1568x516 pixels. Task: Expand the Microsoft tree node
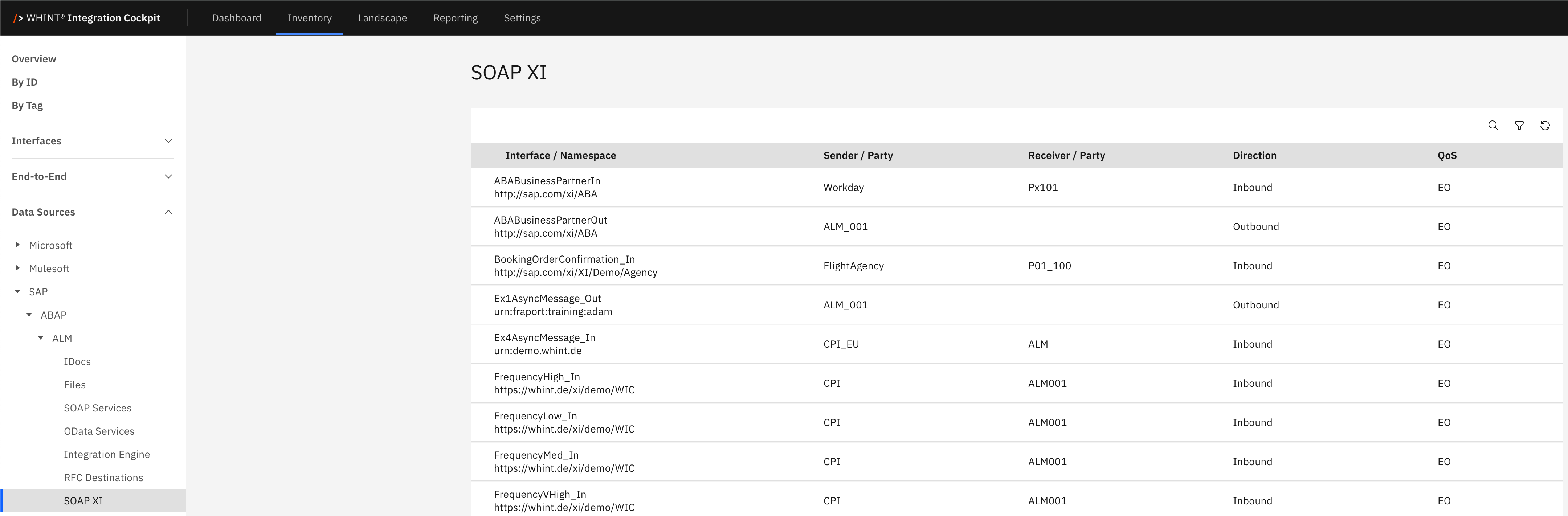point(18,245)
